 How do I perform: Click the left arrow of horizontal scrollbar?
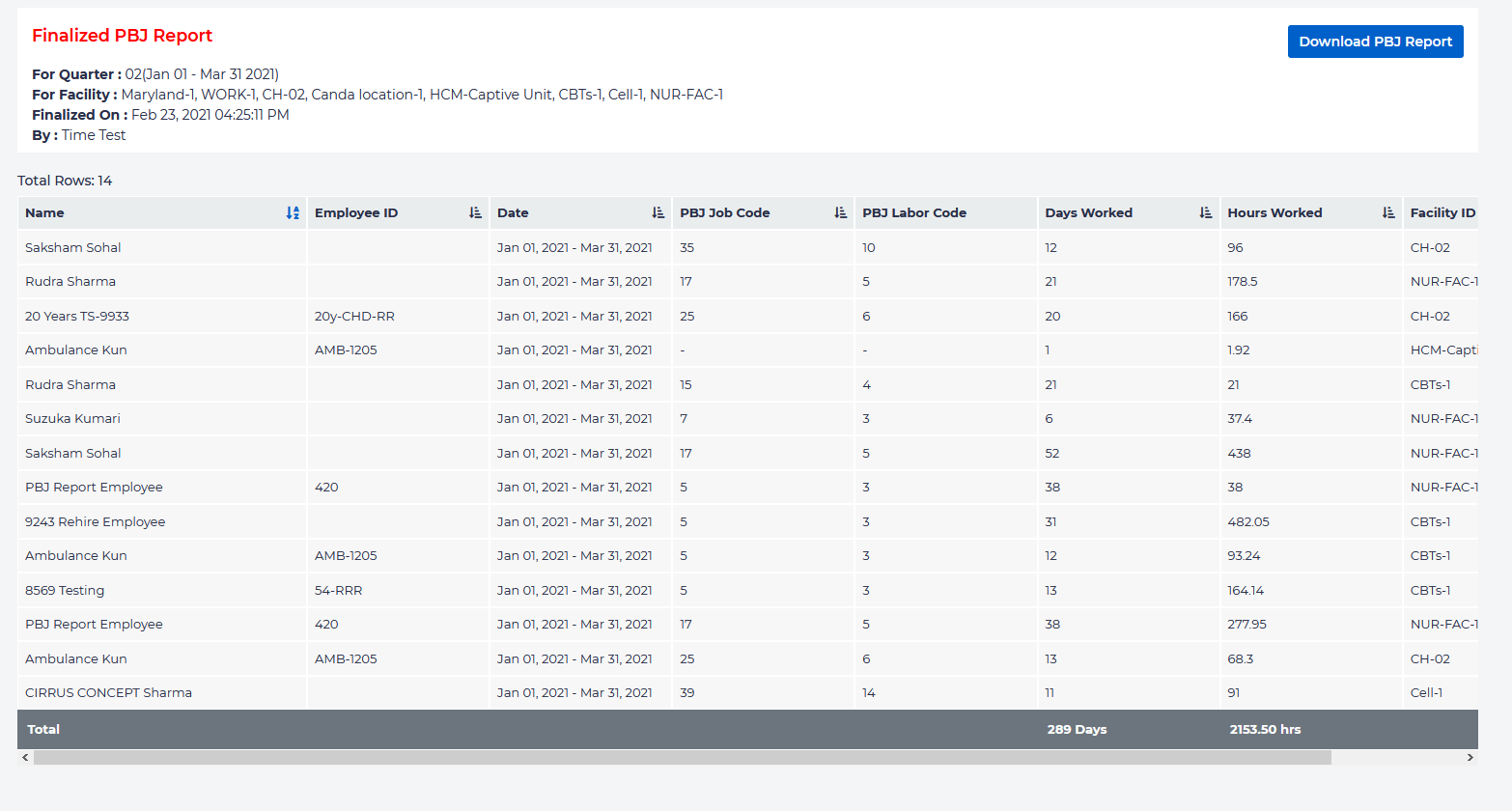[25, 758]
